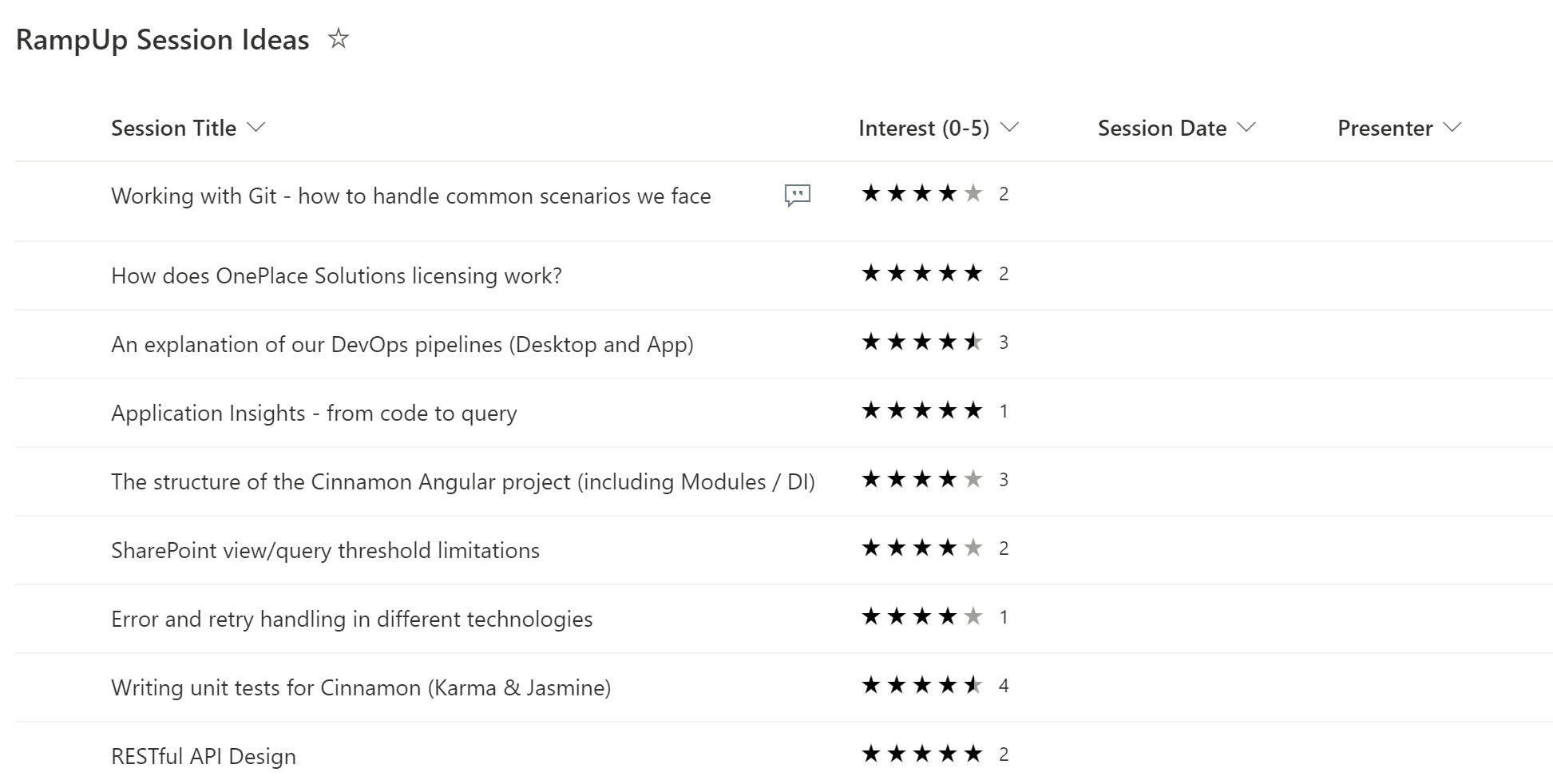Expand the Session Date column options
This screenshot has height=784, width=1553.
(1246, 127)
